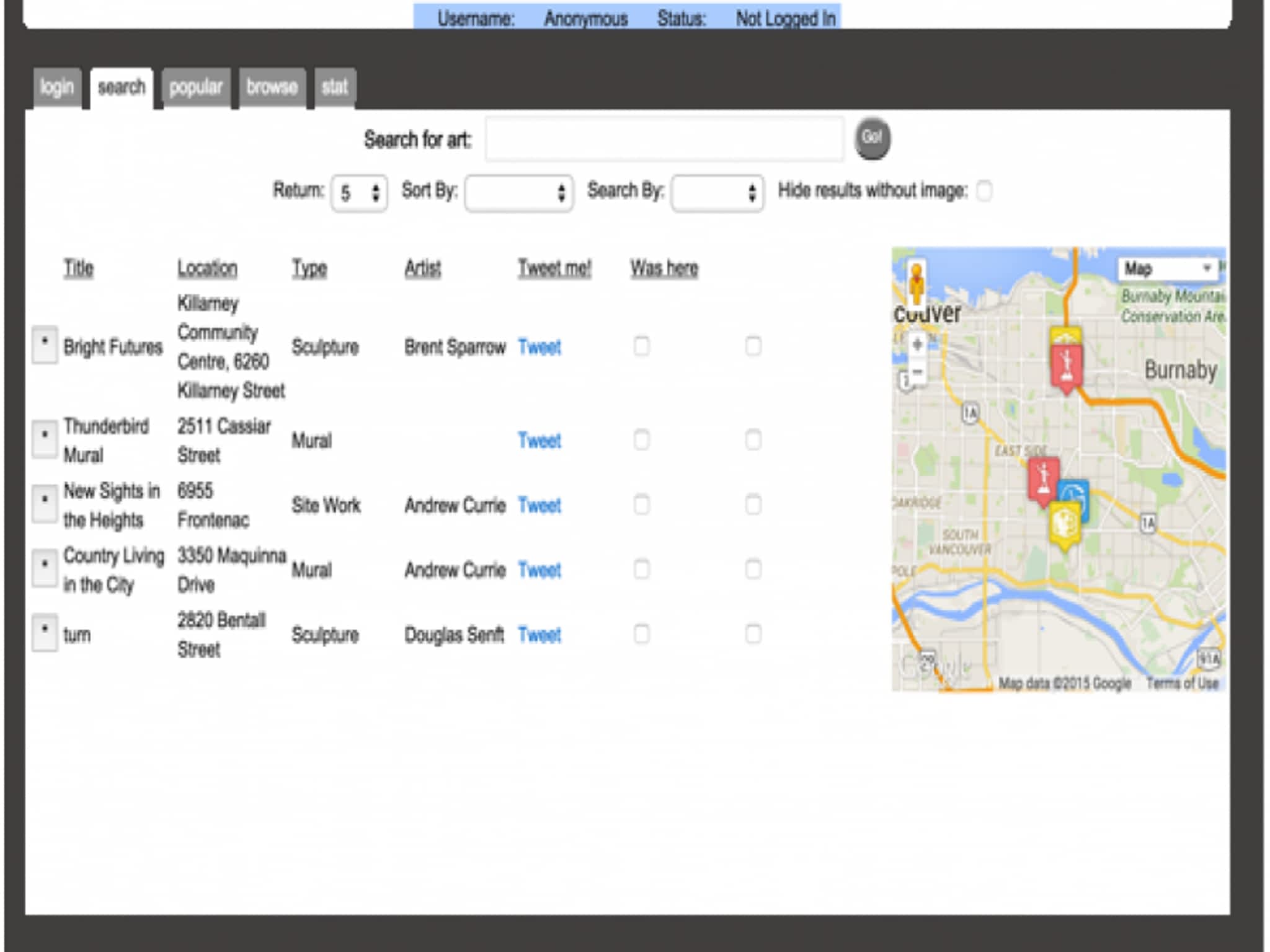Focus the Search for art input field
Image resolution: width=1270 pixels, height=952 pixels.
click(664, 139)
